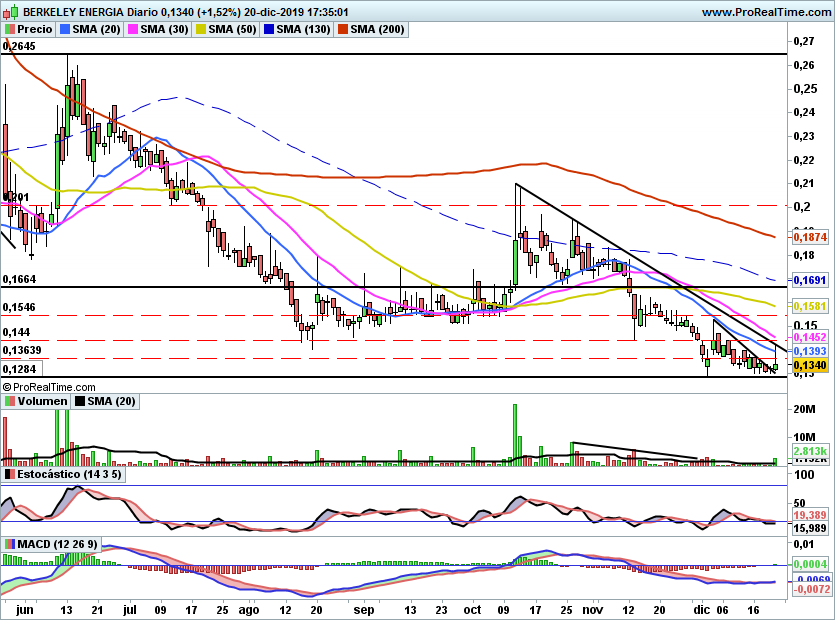Open the www.ProRealTime.com link
835x620 pixels.
click(x=764, y=12)
